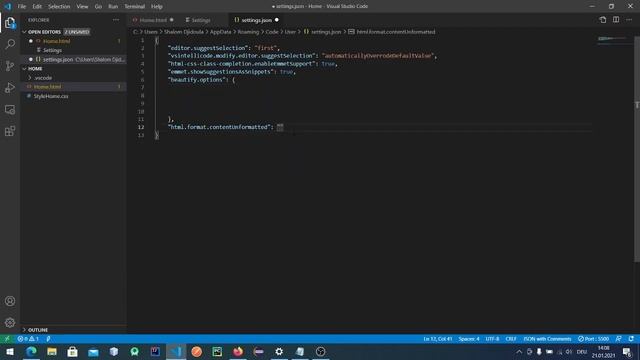Close settings.json tab via unsaved dot
This screenshot has width=640, height=360.
pos(277,20)
